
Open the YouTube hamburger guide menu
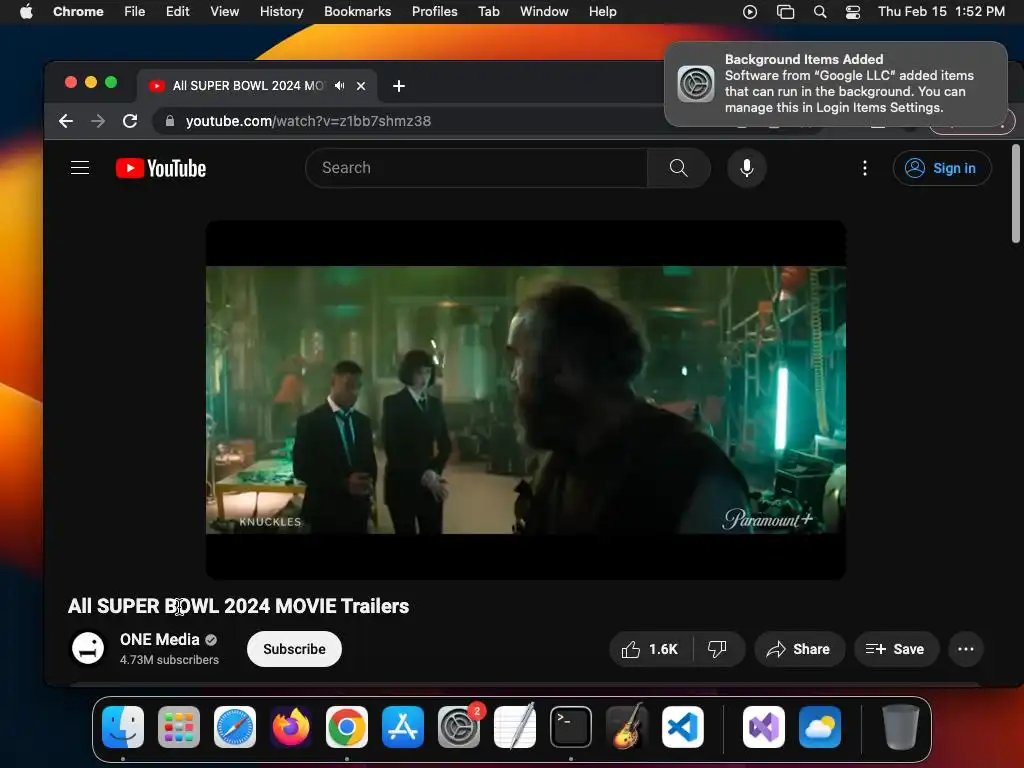tap(80, 168)
